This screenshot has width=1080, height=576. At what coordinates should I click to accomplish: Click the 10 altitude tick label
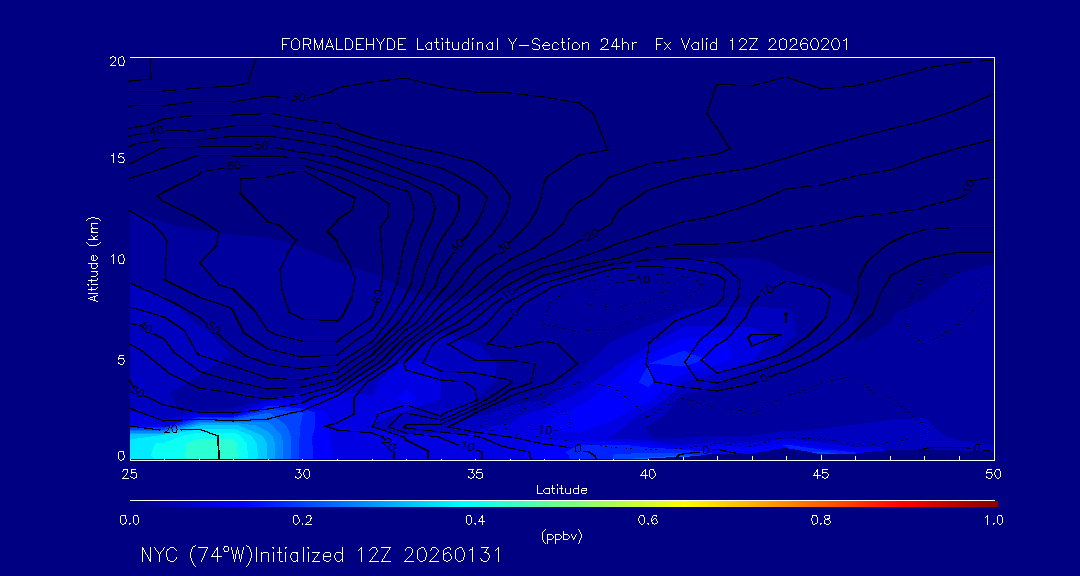[x=116, y=259]
